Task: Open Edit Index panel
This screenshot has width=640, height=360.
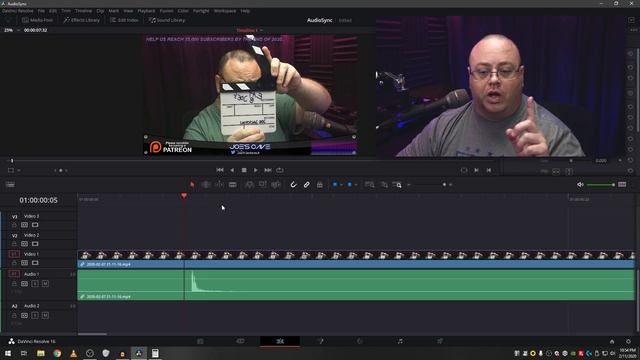Action: [124, 20]
